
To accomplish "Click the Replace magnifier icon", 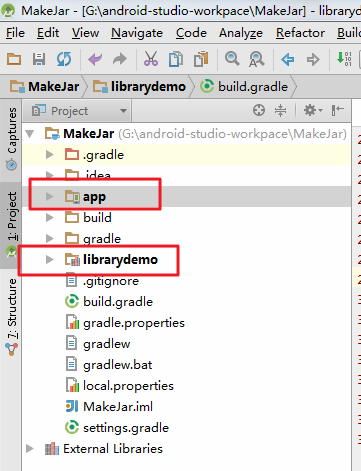I will (256, 59).
